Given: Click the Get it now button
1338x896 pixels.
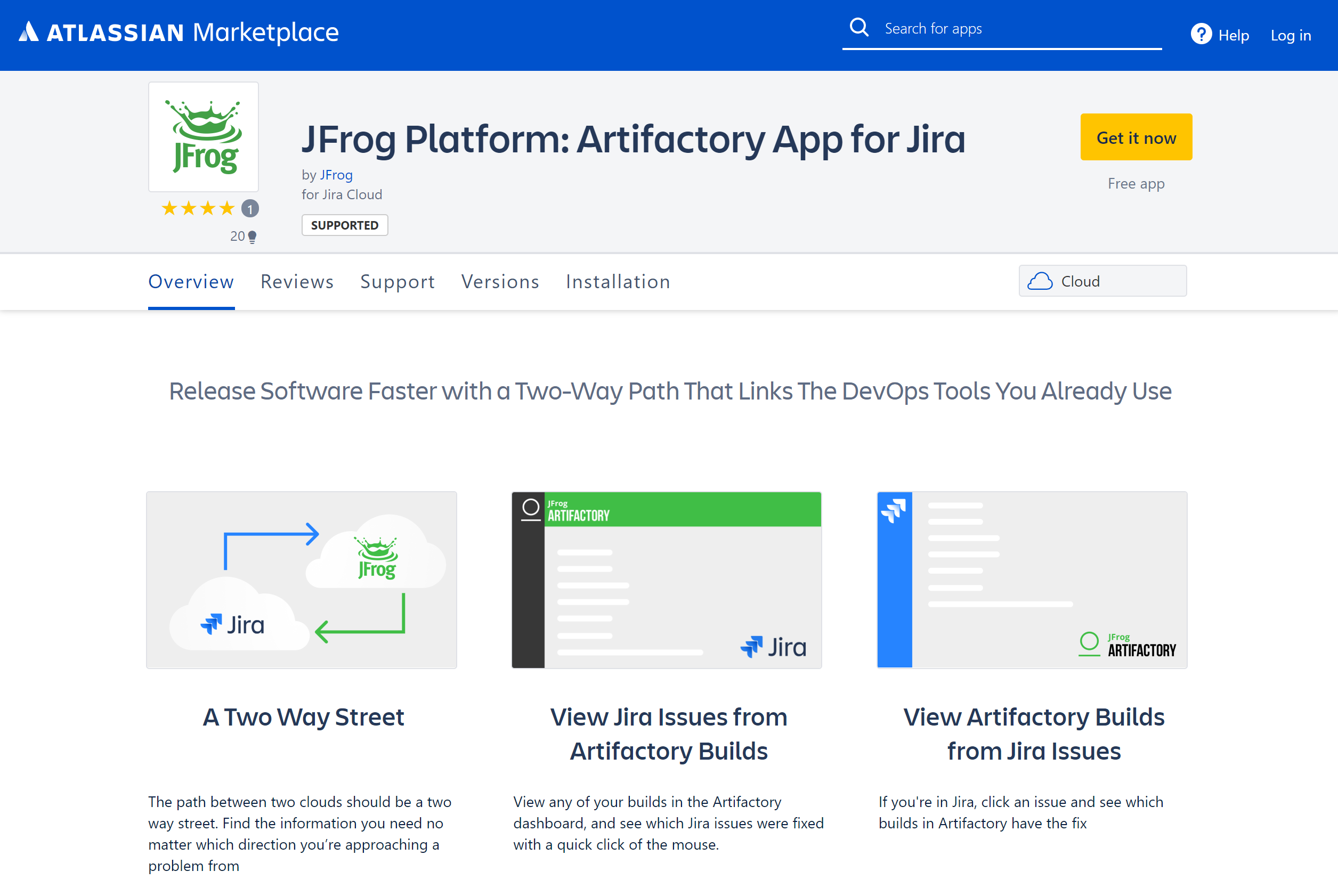Looking at the screenshot, I should coord(1136,137).
